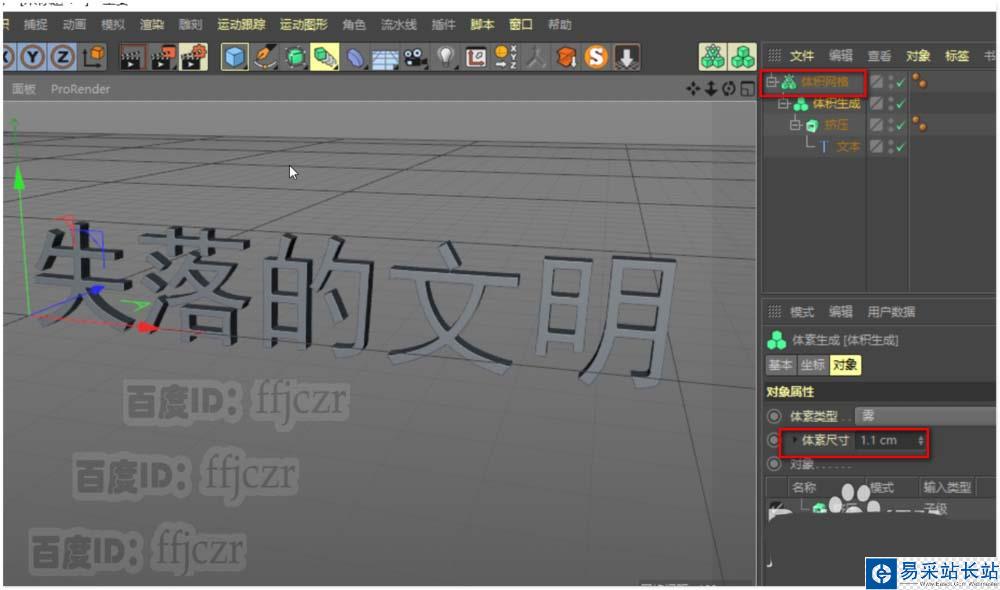Open the viewport ProRender menu
Viewport: 1000px width, 590px height.
tap(80, 89)
